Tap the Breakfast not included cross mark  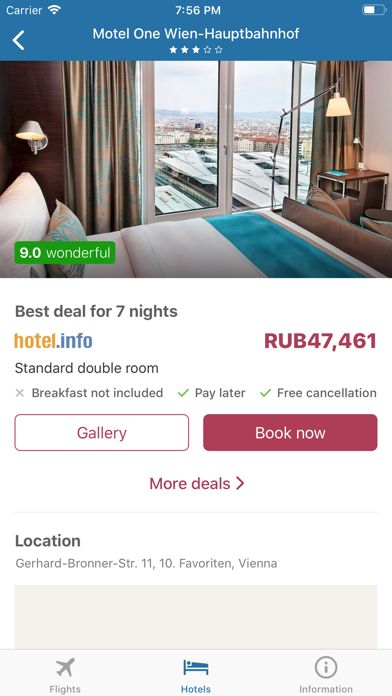point(20,393)
